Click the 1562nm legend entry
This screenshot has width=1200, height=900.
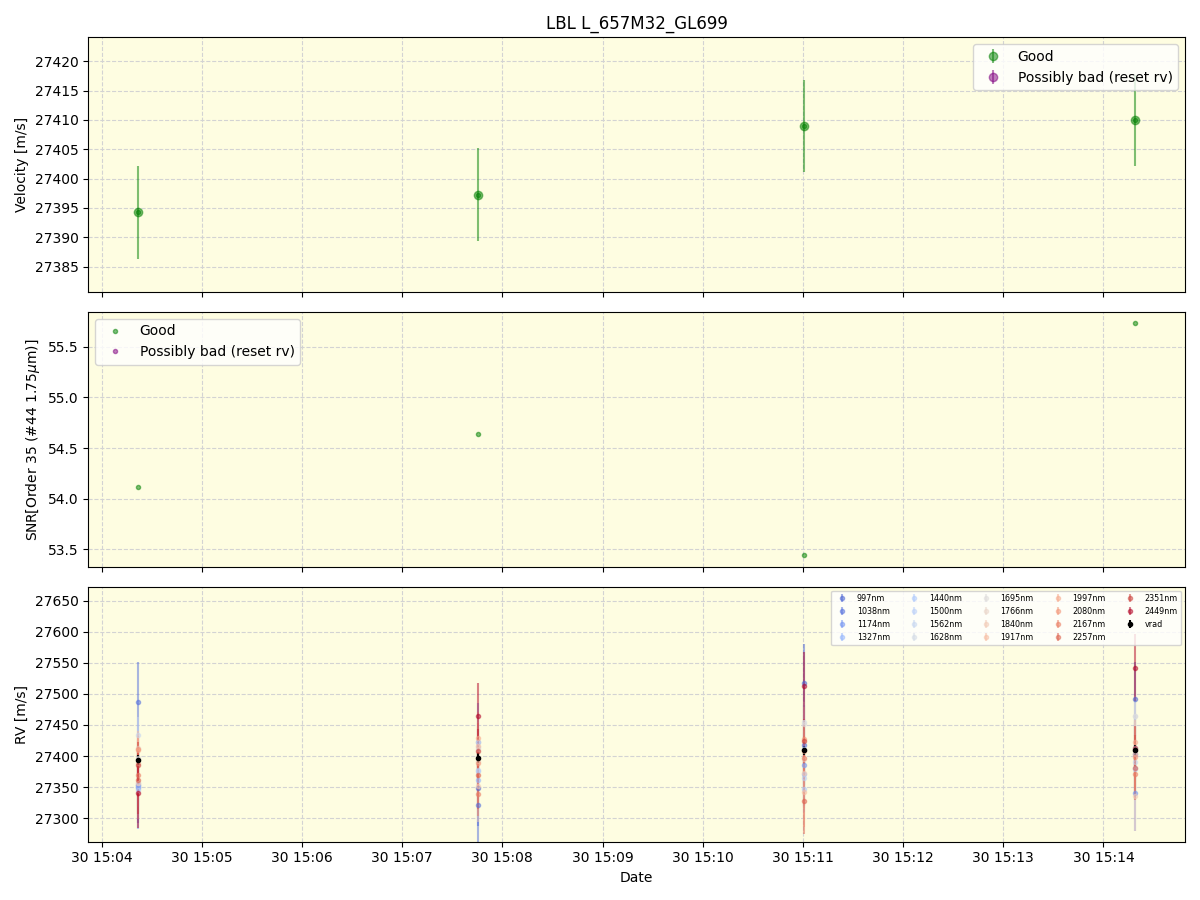pyautogui.click(x=936, y=624)
